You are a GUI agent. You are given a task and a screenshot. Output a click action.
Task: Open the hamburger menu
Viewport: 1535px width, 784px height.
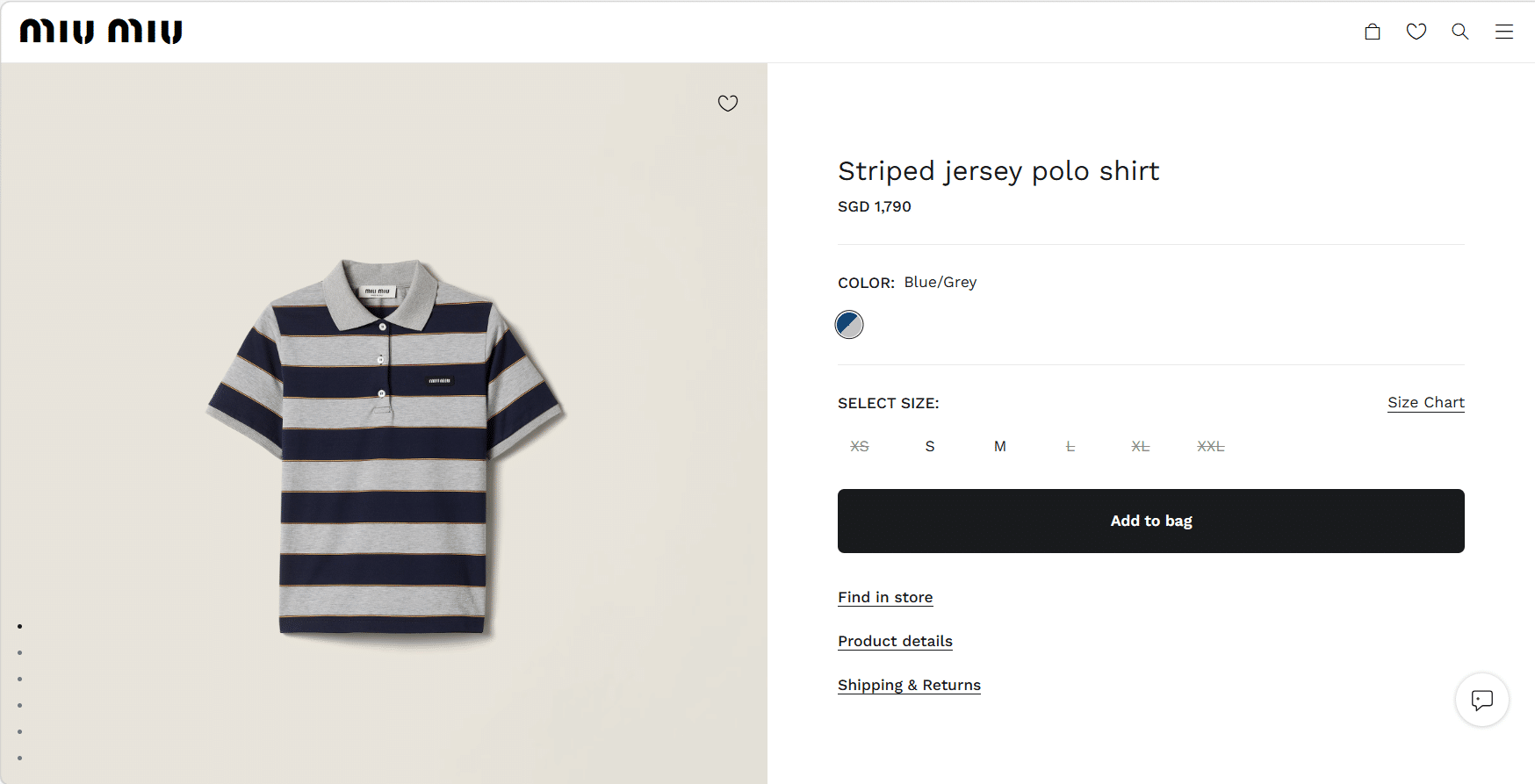(x=1504, y=32)
